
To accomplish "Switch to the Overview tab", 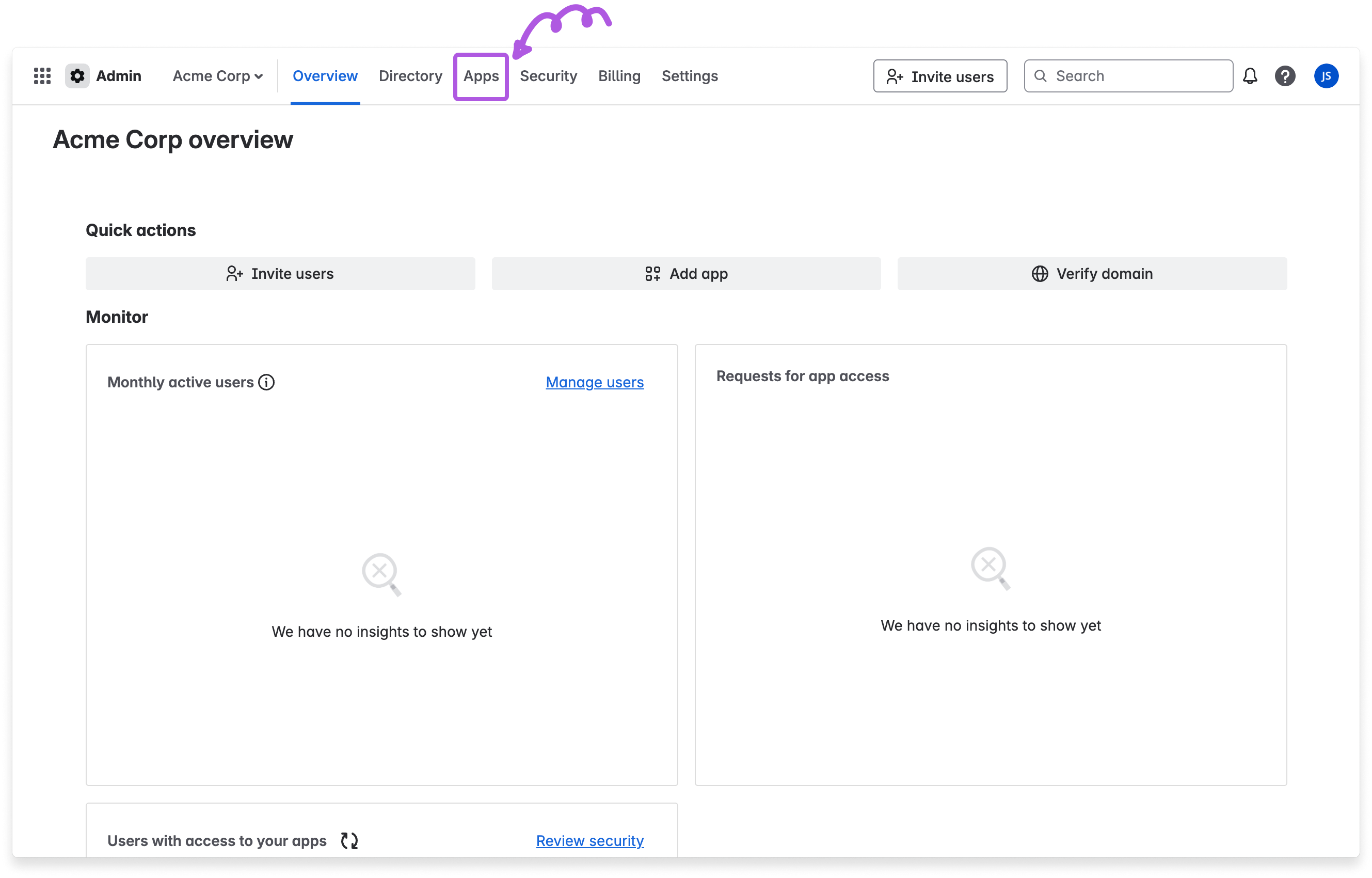I will pyautogui.click(x=325, y=76).
